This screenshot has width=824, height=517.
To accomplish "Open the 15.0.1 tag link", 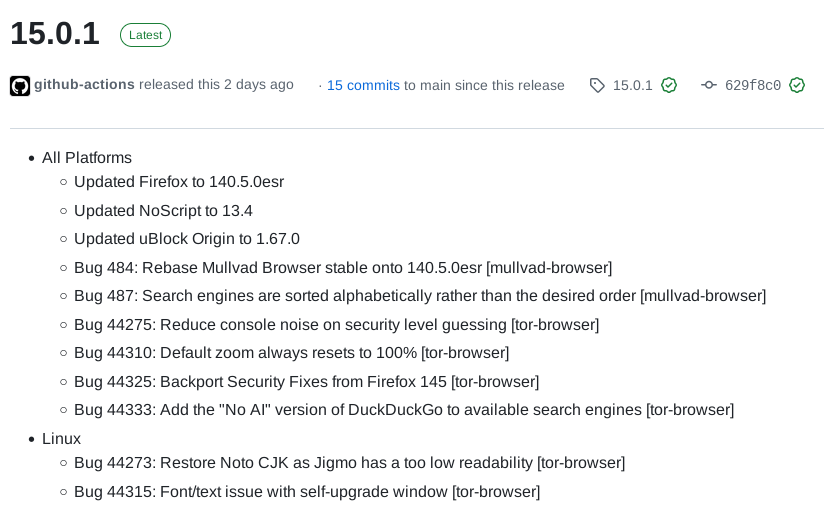I will pos(632,86).
